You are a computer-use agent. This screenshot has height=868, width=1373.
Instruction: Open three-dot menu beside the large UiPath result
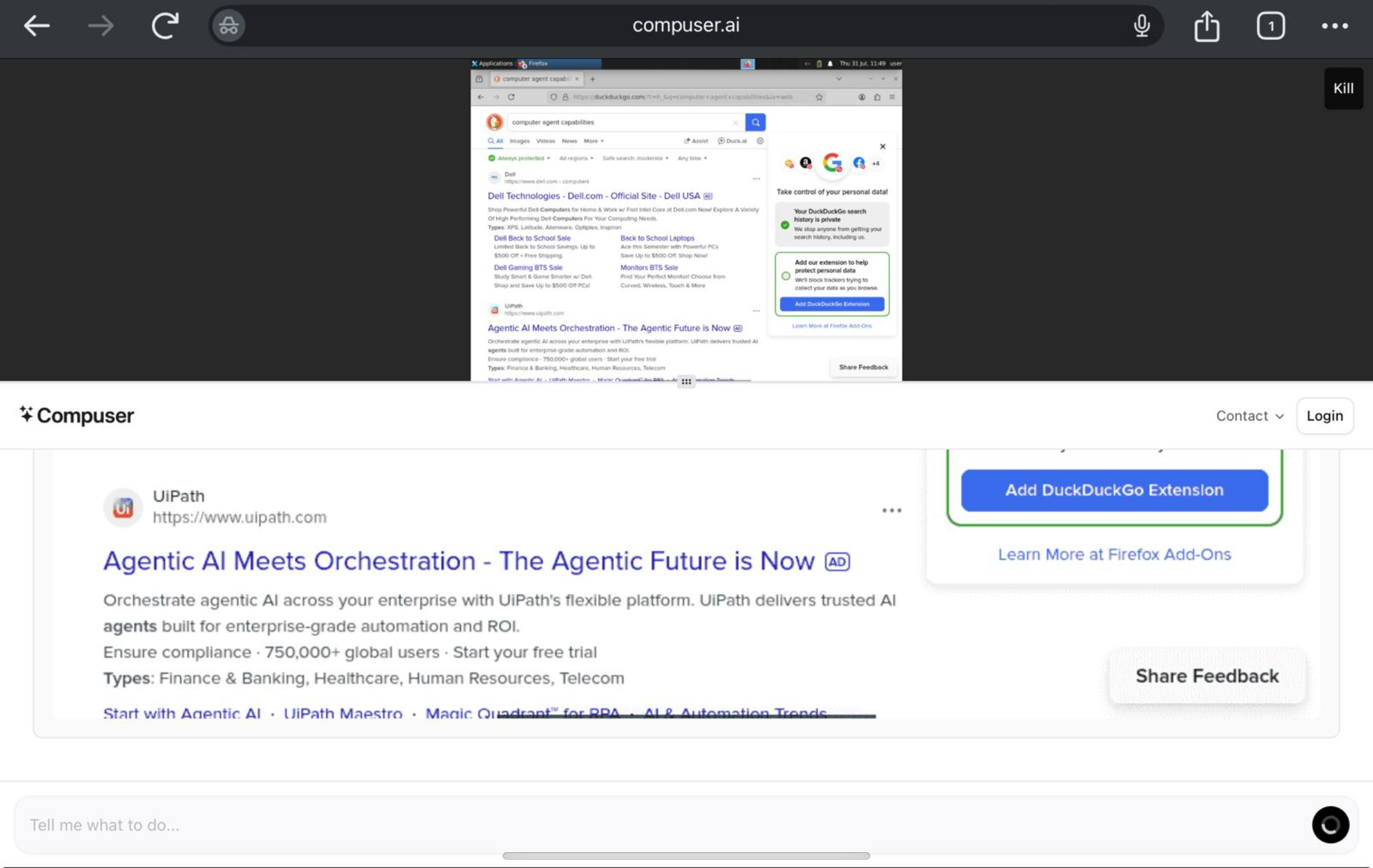coord(891,511)
